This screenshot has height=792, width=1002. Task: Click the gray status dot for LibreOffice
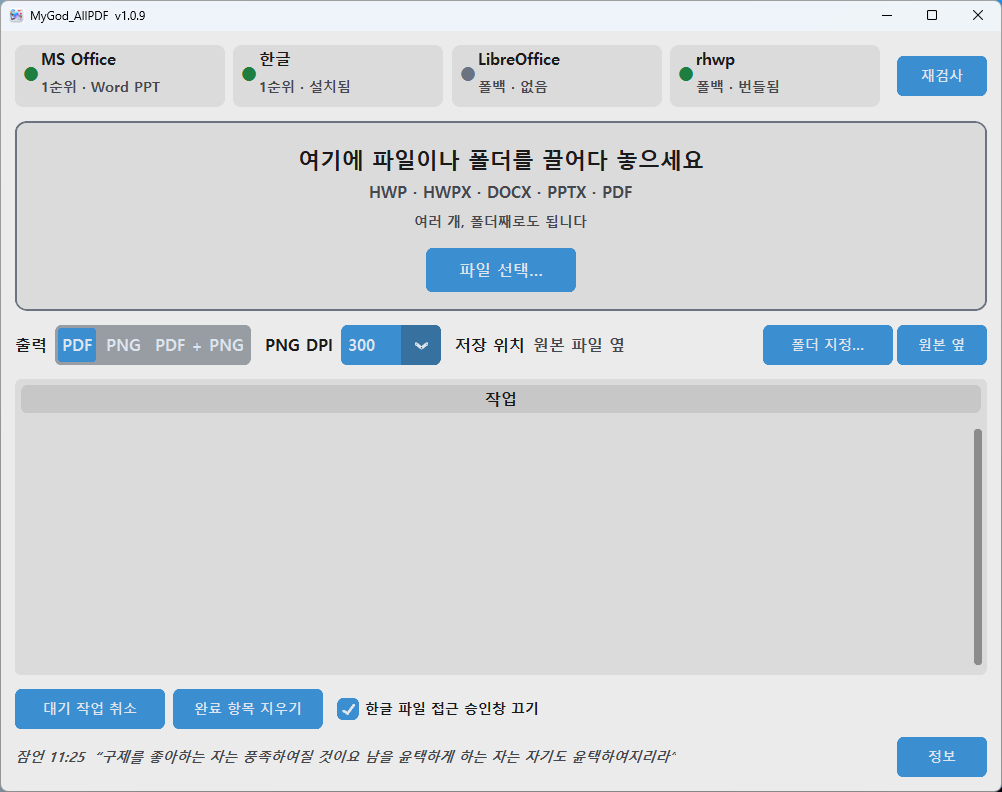tap(468, 74)
